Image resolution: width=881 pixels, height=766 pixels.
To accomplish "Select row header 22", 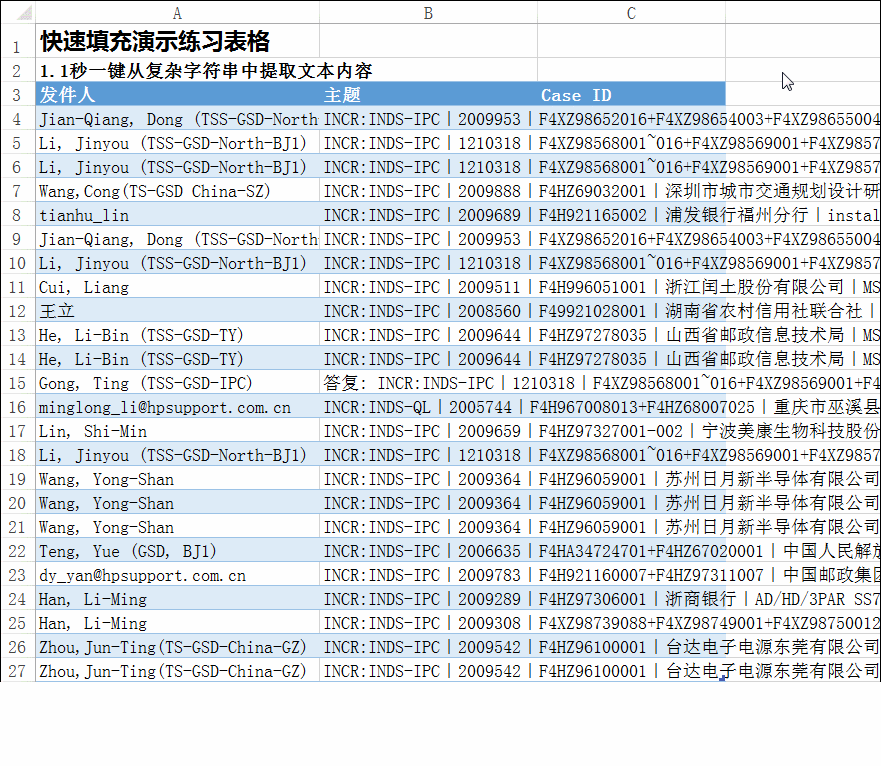I will pos(17,551).
